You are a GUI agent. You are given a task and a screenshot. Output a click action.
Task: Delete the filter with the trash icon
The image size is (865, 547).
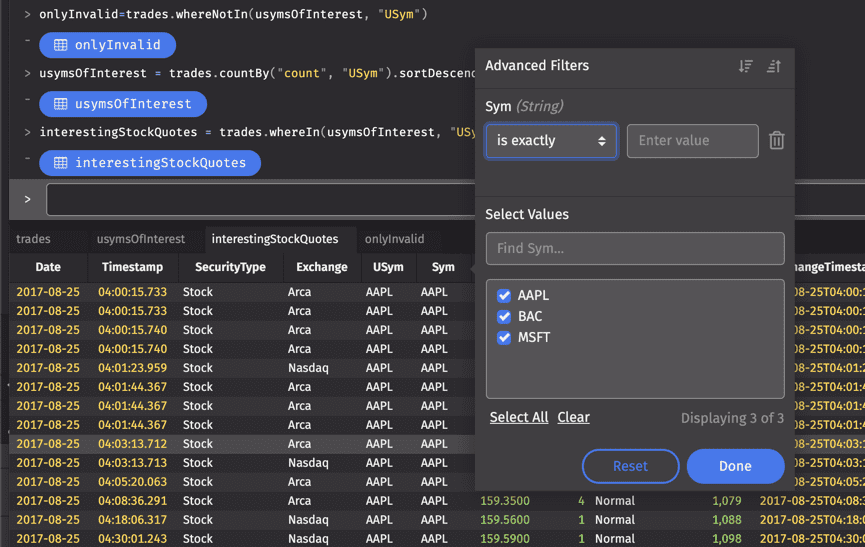[x=777, y=141]
